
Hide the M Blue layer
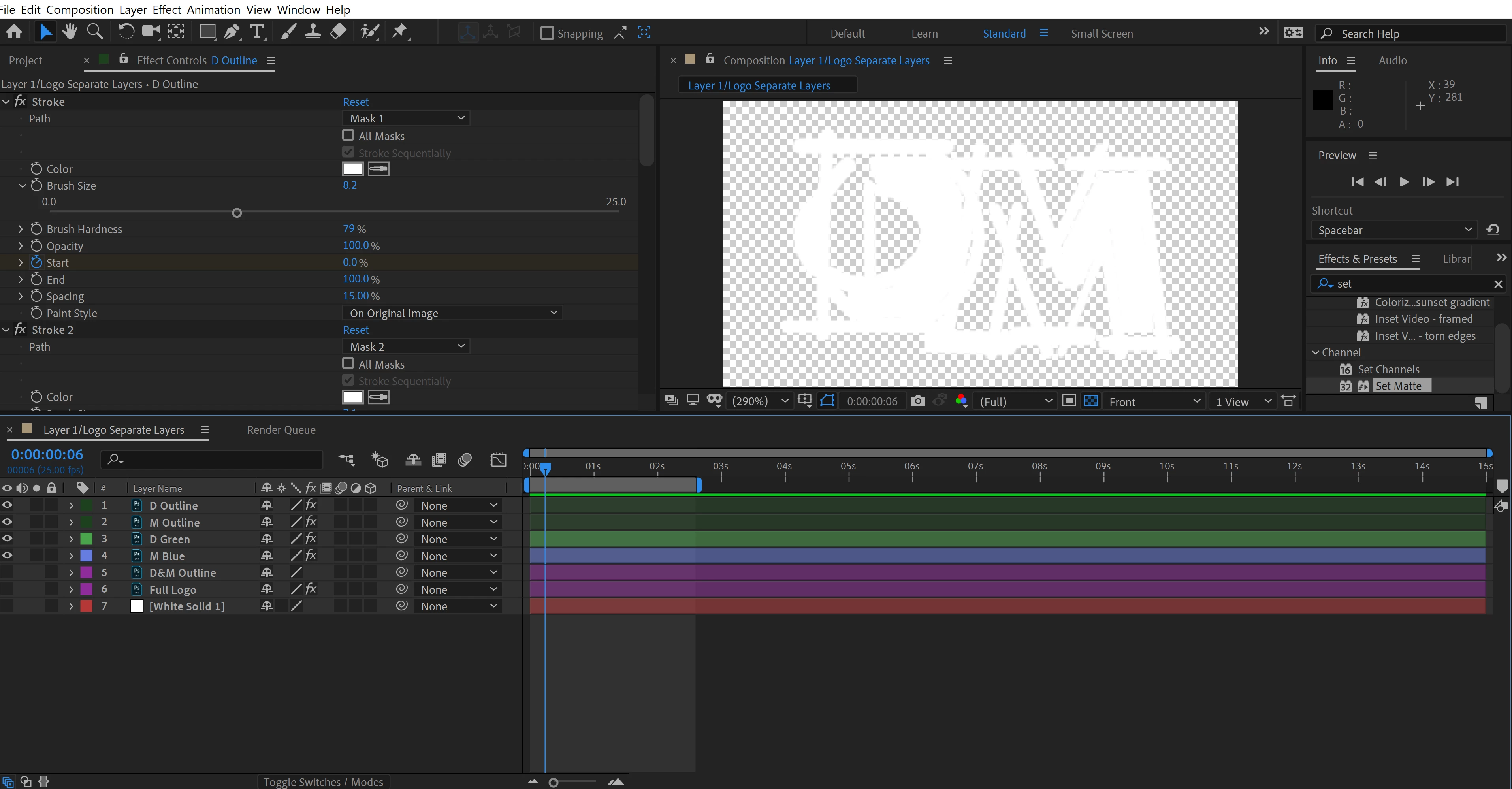tap(7, 556)
